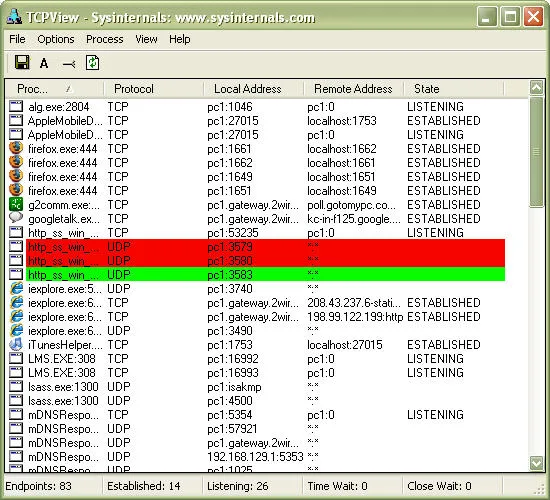
Task: Click local address 192.168.129.1:5353
Action: point(255,457)
